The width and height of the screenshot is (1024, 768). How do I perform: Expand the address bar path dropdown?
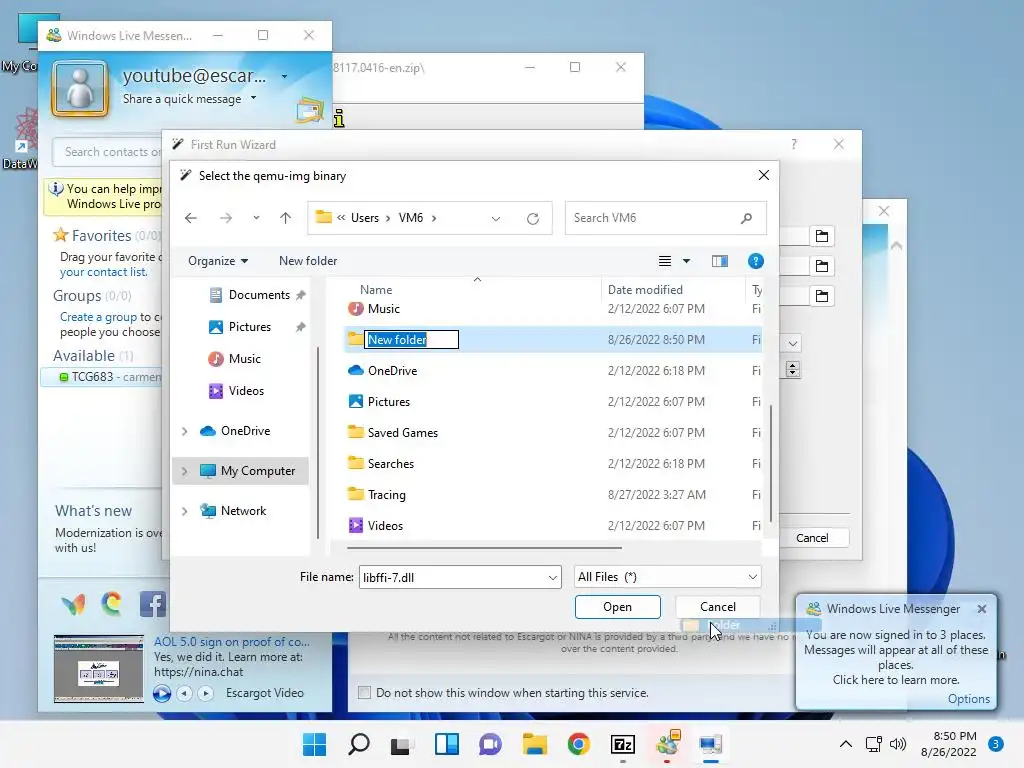click(x=496, y=219)
